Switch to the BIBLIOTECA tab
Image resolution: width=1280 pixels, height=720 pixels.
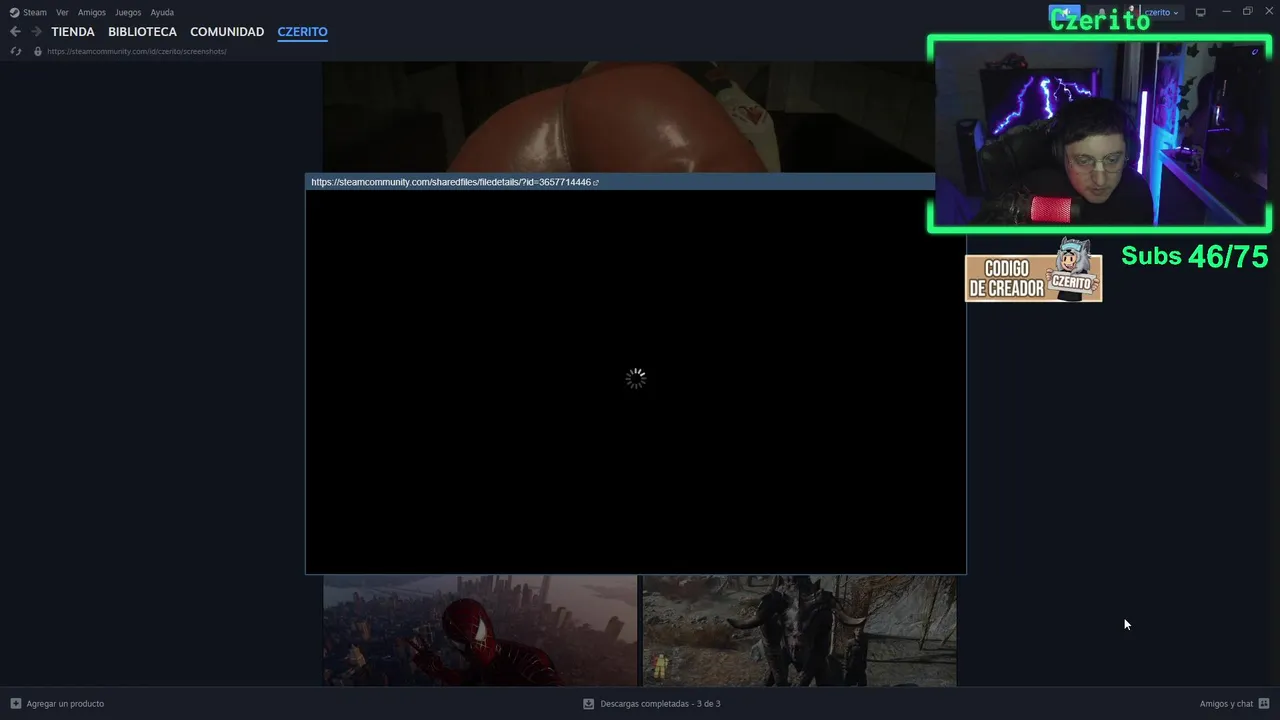(x=142, y=32)
